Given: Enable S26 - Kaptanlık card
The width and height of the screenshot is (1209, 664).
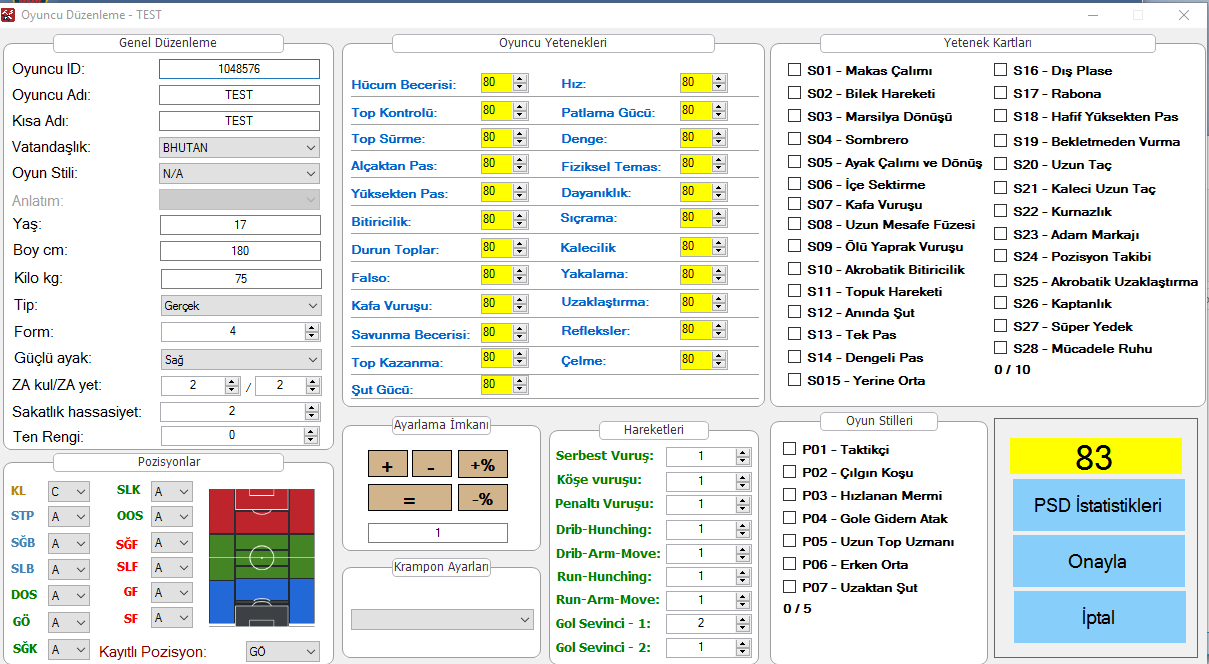Looking at the screenshot, I should tap(1001, 303).
